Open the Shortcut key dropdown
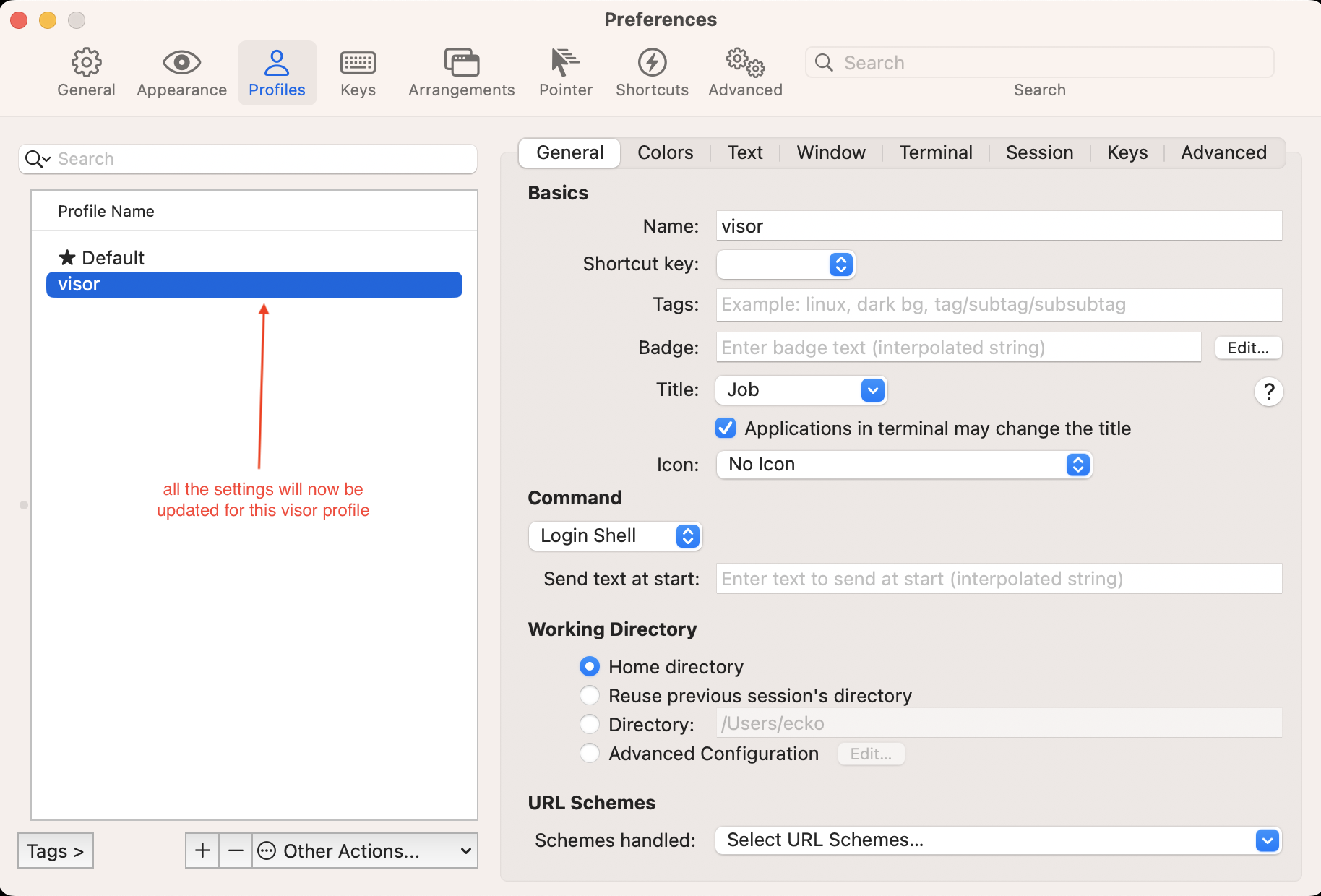This screenshot has height=896, width=1321. [786, 264]
